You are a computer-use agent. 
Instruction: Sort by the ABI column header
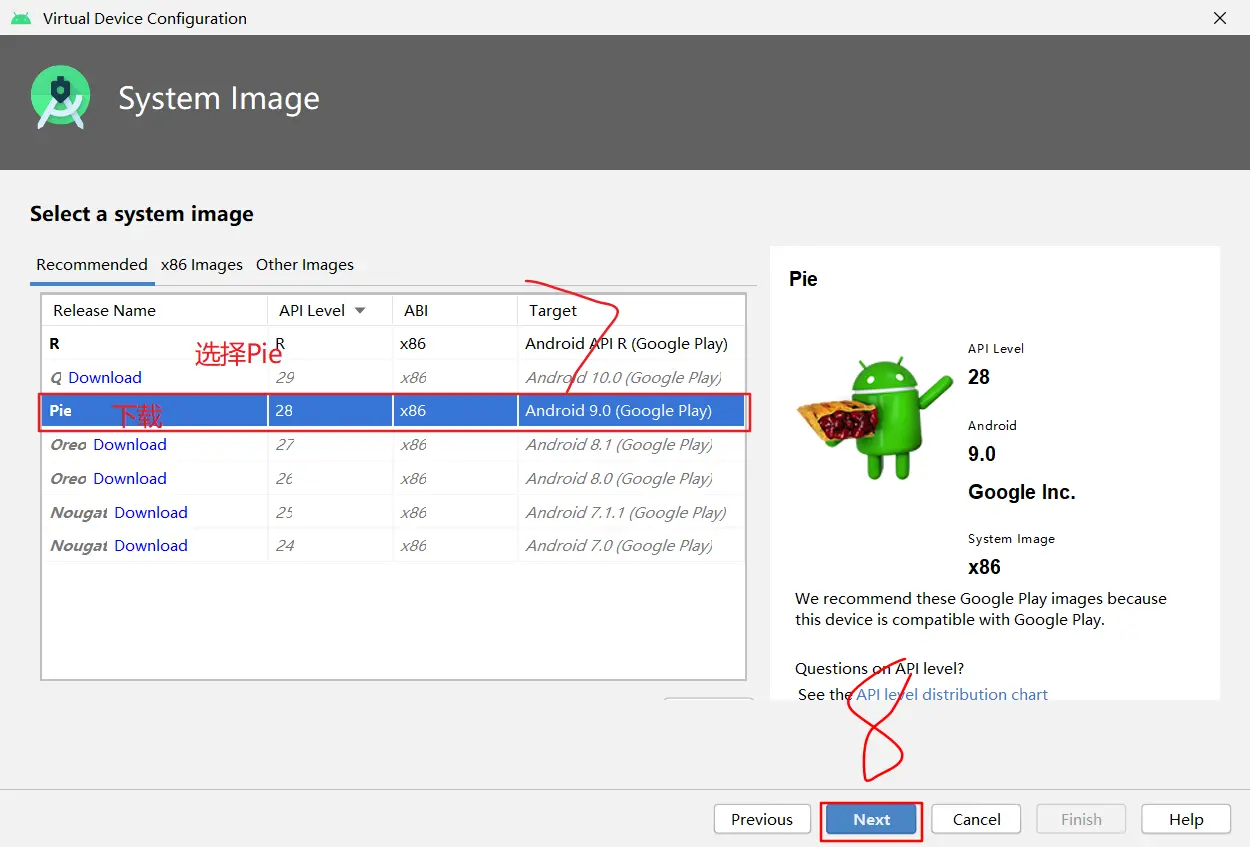click(455, 310)
